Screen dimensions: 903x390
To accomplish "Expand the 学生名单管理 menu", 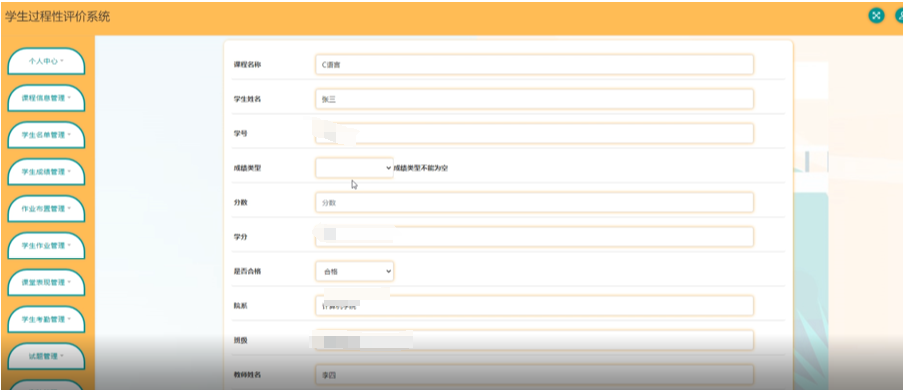I will click(46, 135).
